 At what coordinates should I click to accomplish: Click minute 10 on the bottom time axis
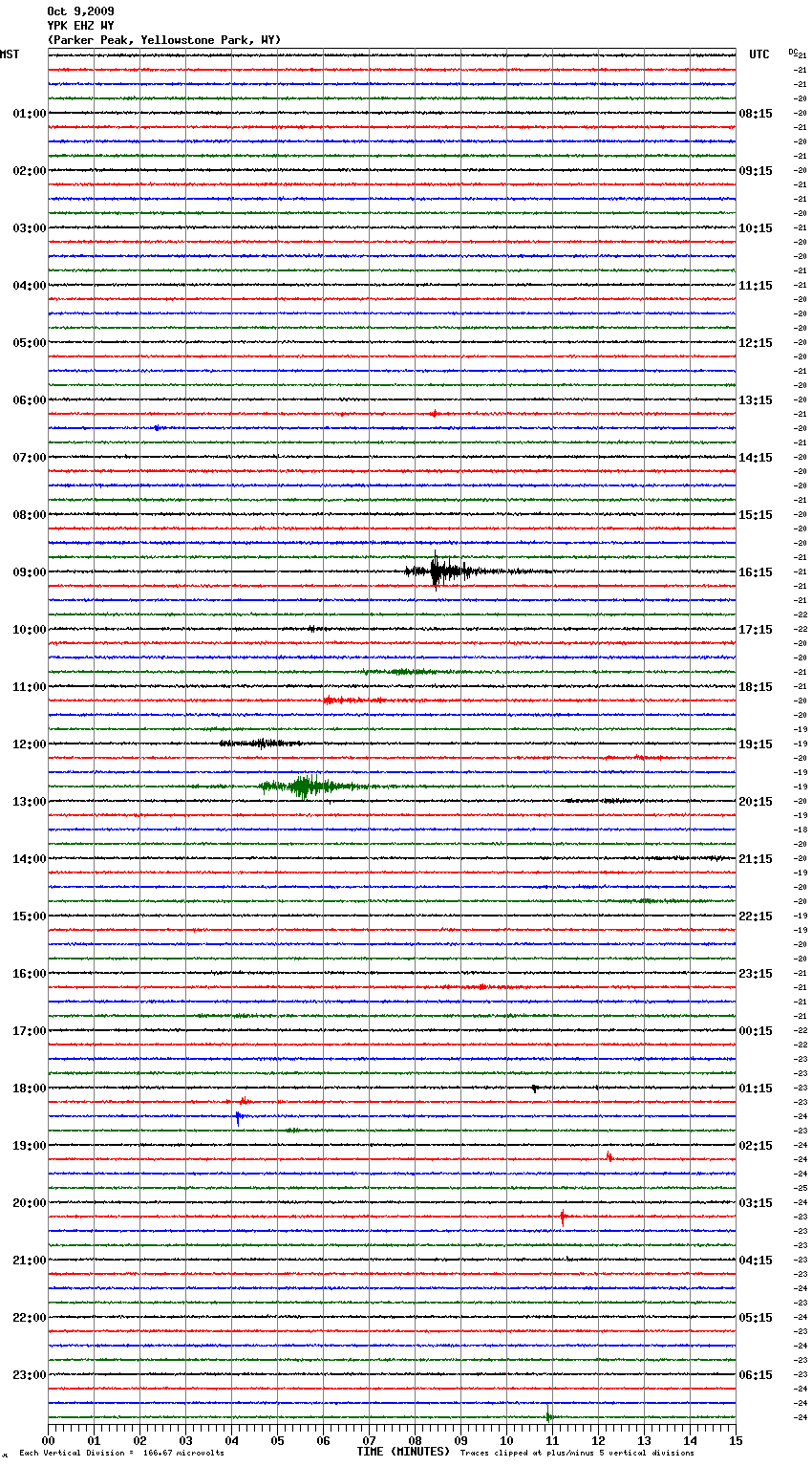(506, 1440)
